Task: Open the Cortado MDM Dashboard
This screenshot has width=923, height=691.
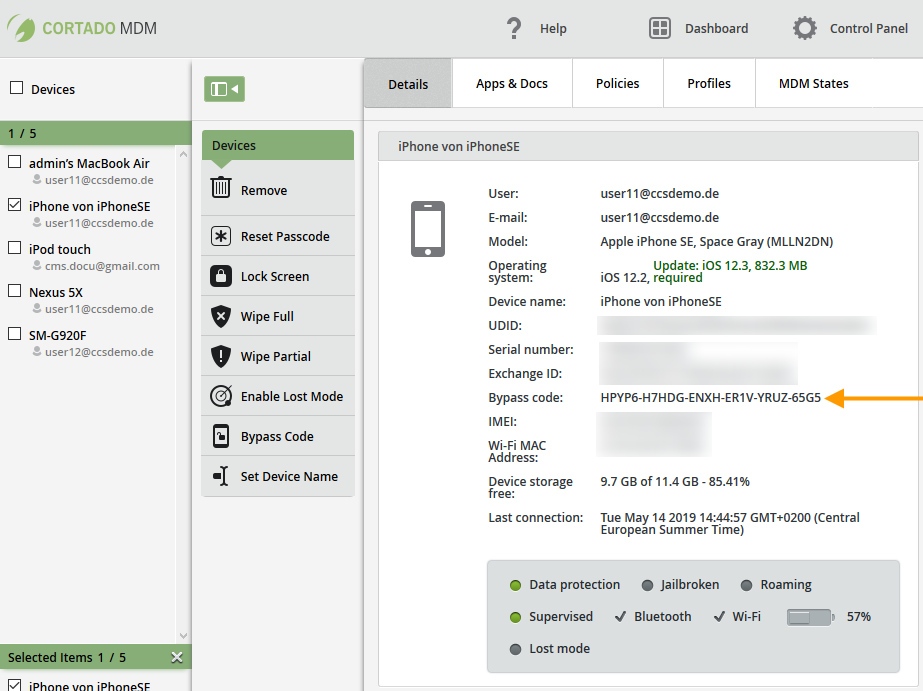Action: pos(700,28)
